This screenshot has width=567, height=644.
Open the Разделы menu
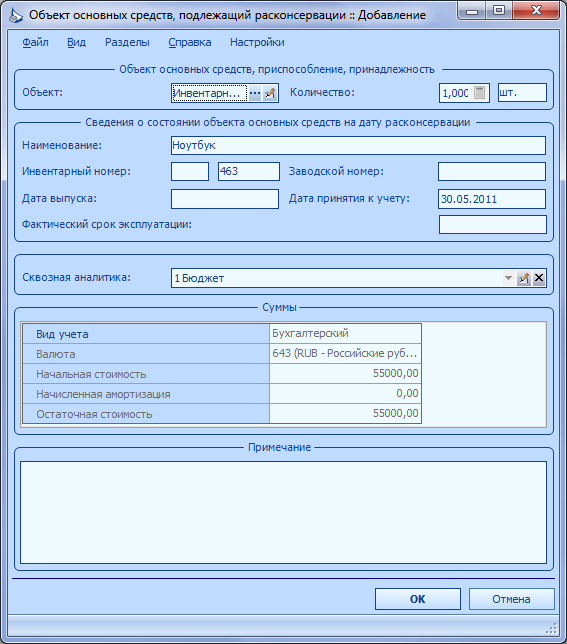[127, 42]
